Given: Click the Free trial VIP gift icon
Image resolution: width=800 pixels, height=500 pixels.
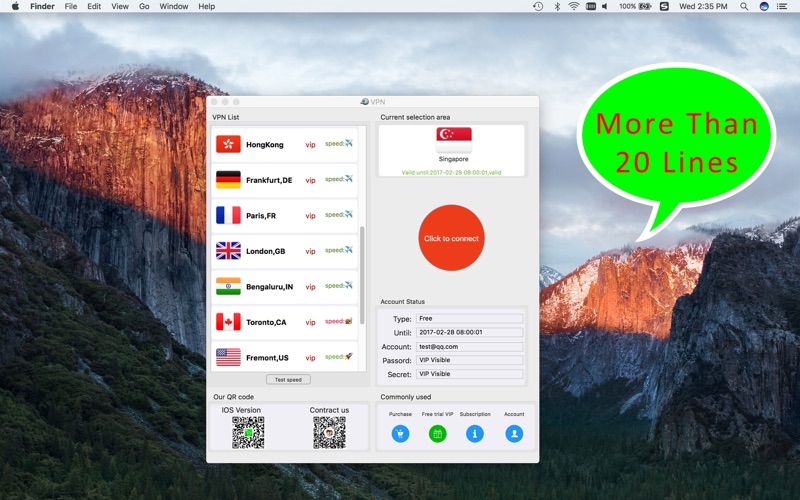Looking at the screenshot, I should pyautogui.click(x=437, y=434).
